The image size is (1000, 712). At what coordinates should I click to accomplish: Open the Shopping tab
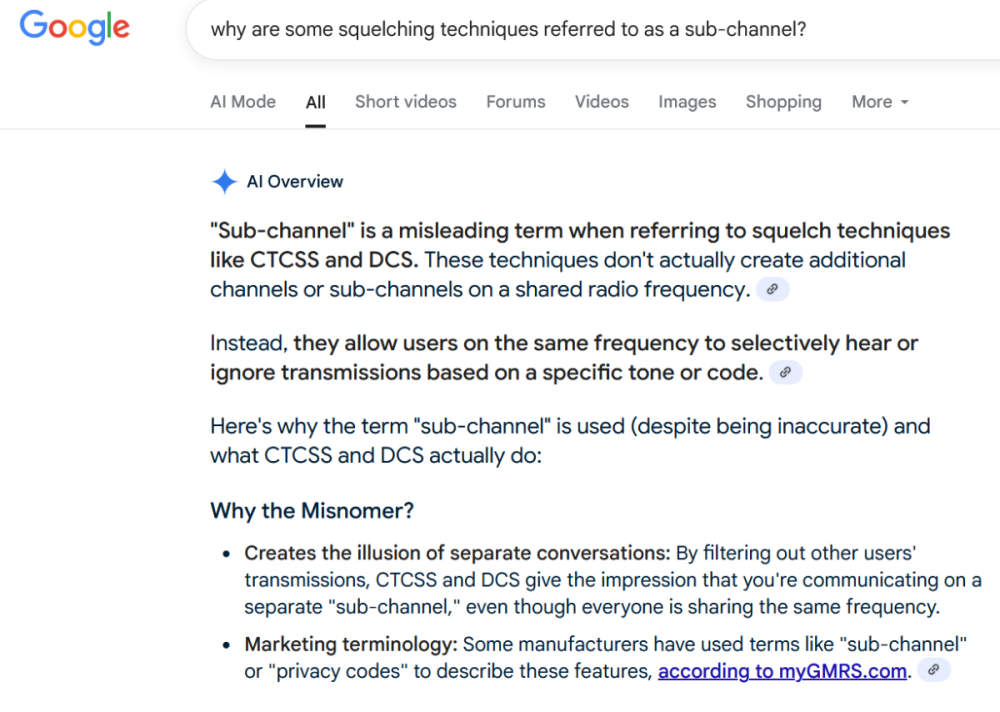pyautogui.click(x=783, y=102)
